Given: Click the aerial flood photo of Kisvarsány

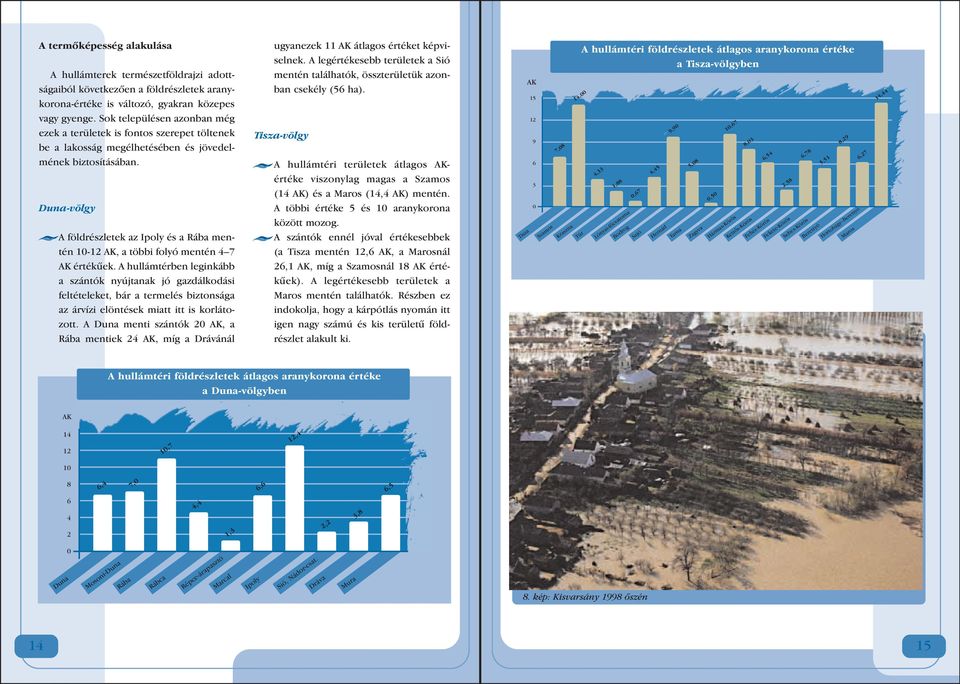Looking at the screenshot, I should (716, 451).
